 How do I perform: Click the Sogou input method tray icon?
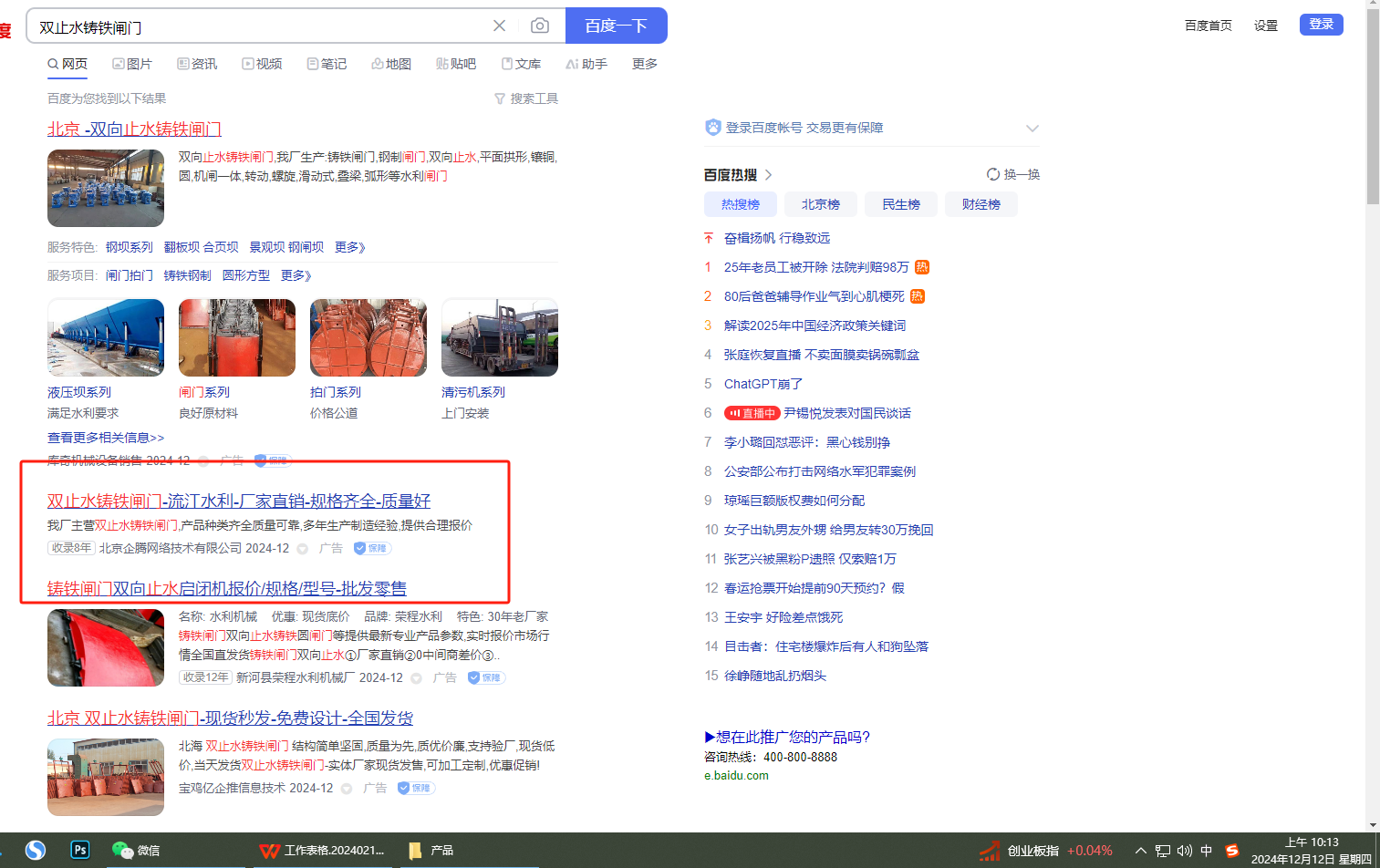(x=1232, y=851)
